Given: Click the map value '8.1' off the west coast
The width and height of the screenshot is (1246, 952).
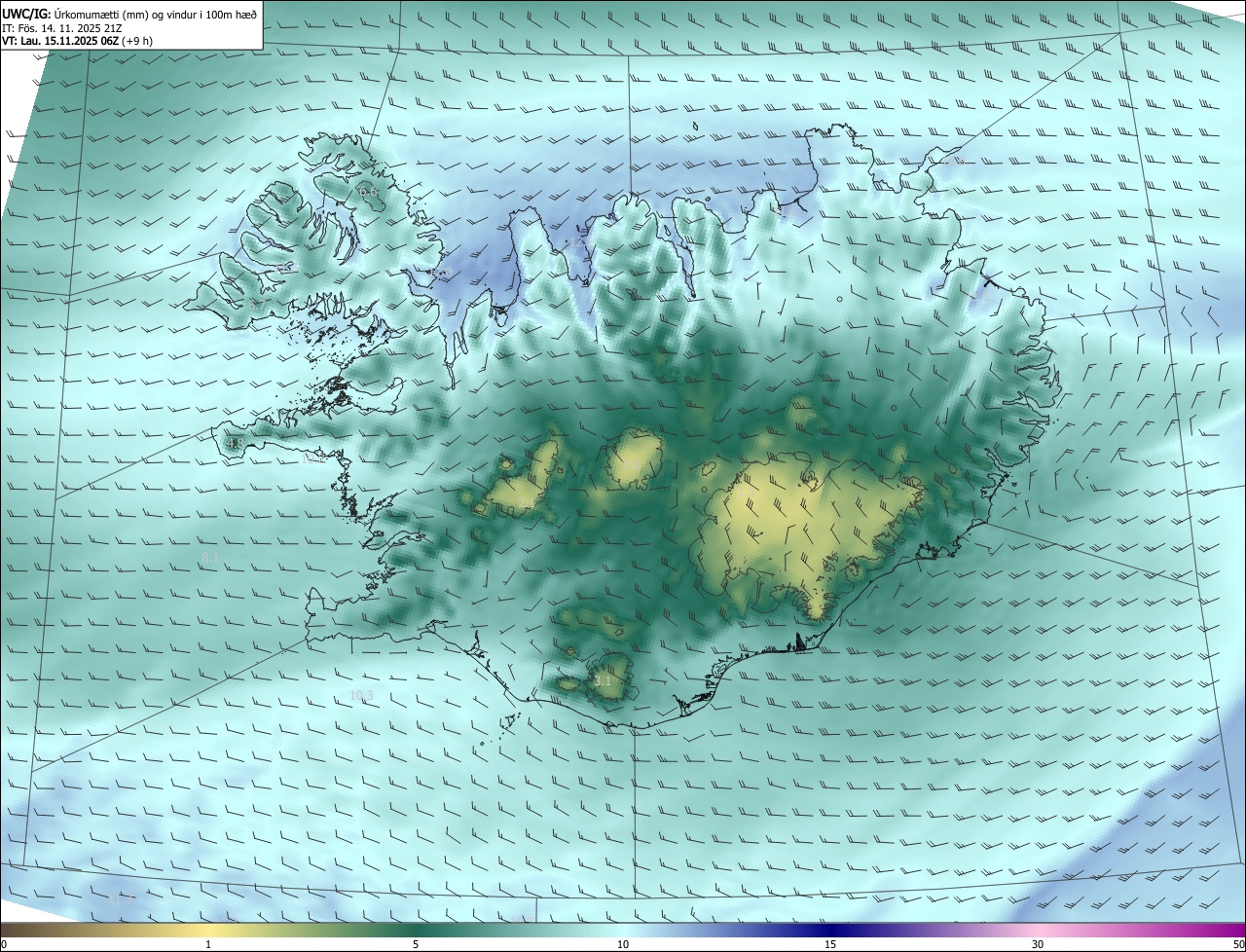Looking at the screenshot, I should [210, 558].
